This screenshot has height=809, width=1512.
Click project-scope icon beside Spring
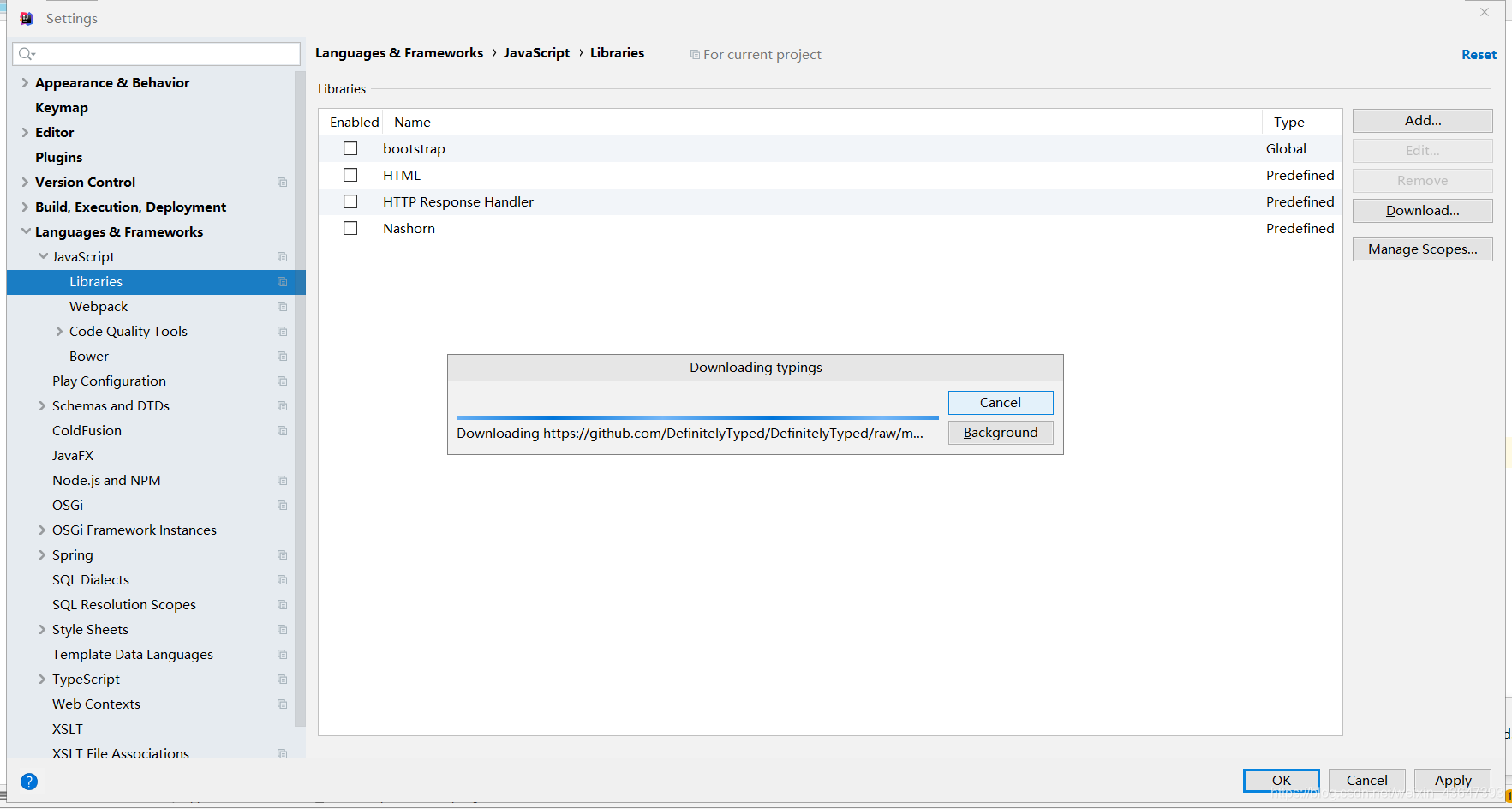pyautogui.click(x=282, y=555)
